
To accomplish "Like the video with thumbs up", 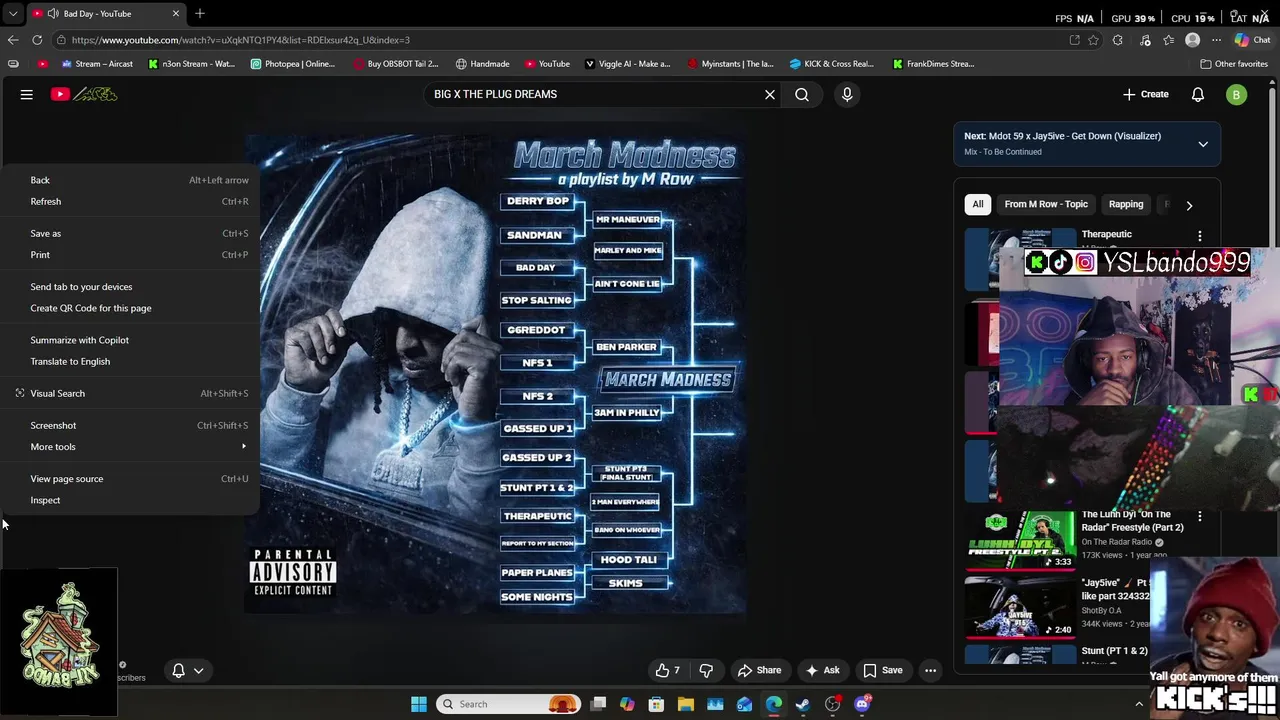I will coord(667,670).
